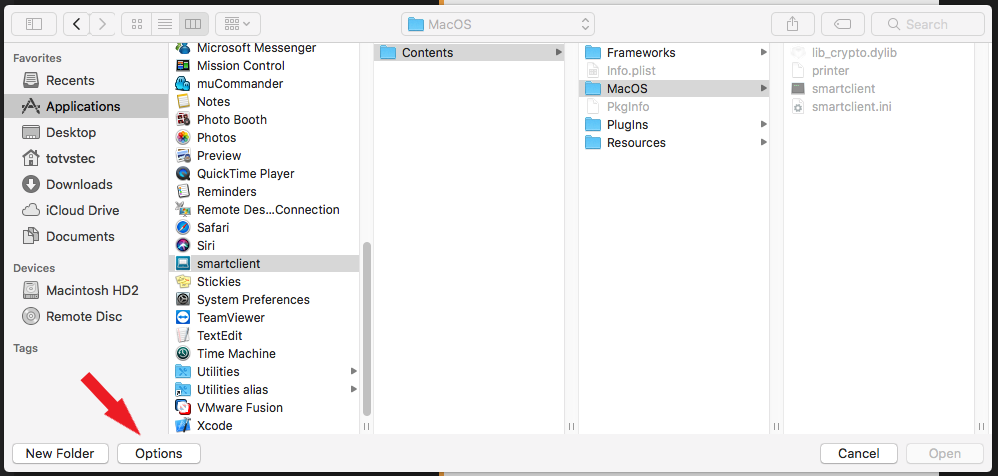This screenshot has width=998, height=476.
Task: Select the smartclient executable in MacOS
Action: point(879,88)
